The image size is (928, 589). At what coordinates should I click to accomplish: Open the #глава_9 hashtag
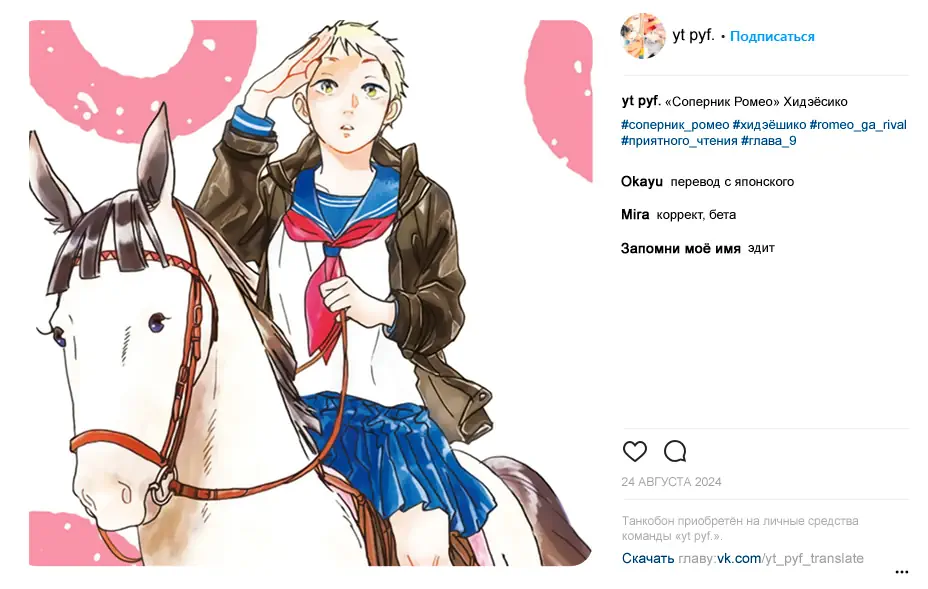[x=768, y=141]
